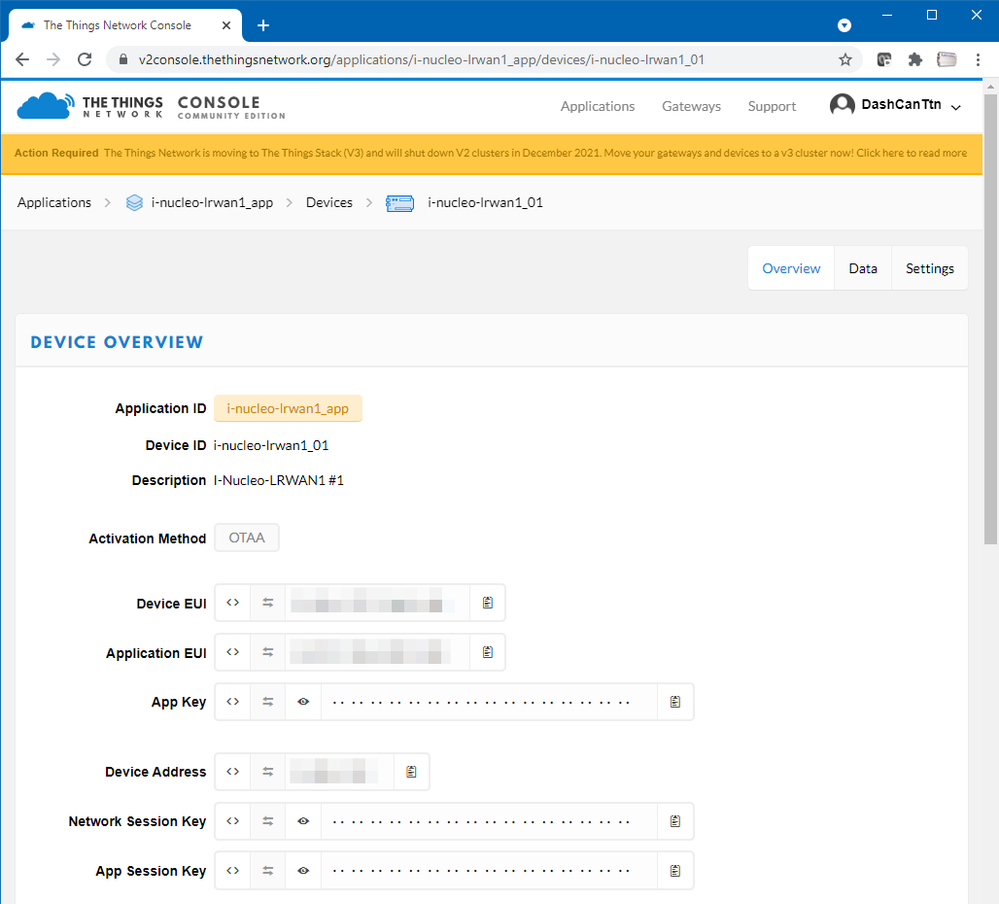Screen dimensions: 999x904
Task: Open Support in top navigation
Action: coord(772,106)
